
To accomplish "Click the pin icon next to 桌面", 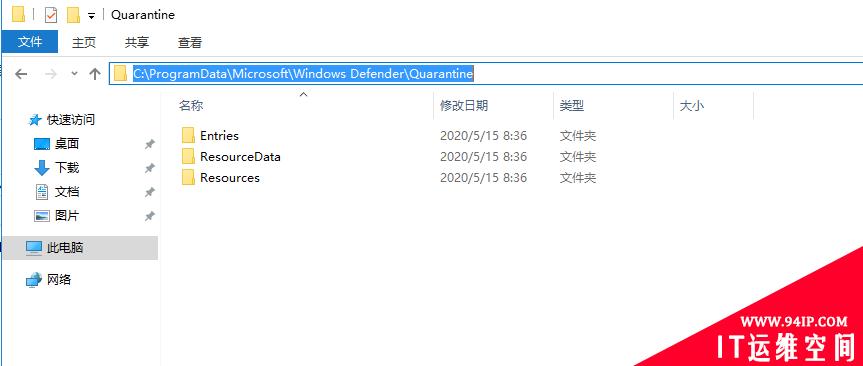I will [x=149, y=144].
